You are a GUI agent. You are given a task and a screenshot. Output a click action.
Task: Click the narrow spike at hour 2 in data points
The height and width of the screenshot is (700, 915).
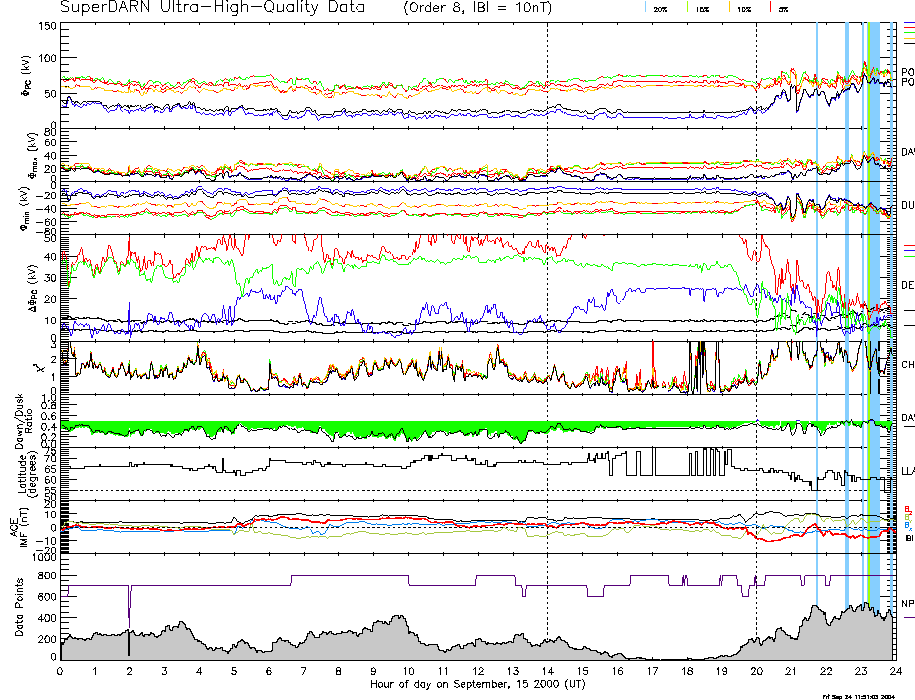pyautogui.click(x=129, y=620)
